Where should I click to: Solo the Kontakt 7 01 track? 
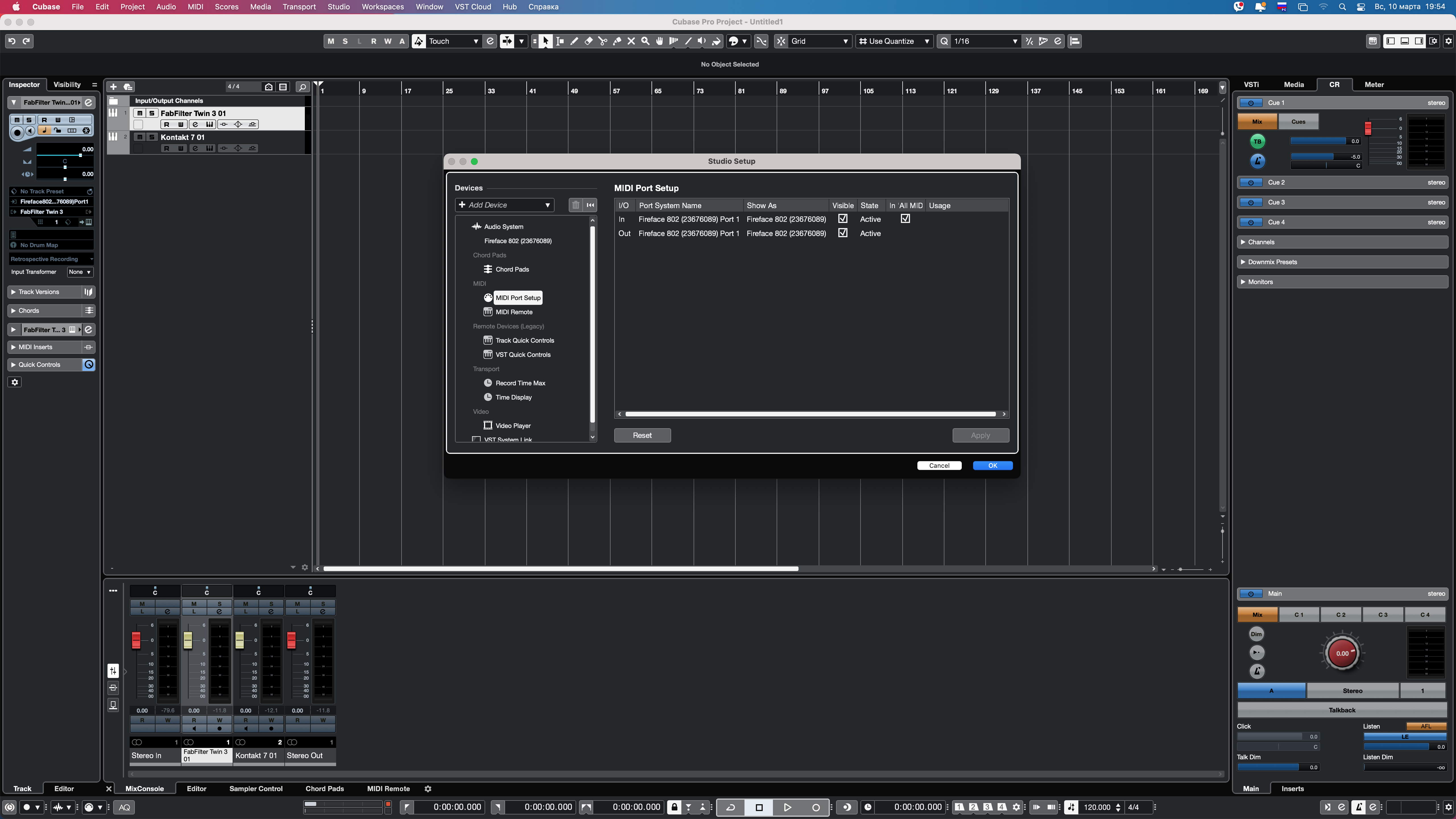[152, 137]
